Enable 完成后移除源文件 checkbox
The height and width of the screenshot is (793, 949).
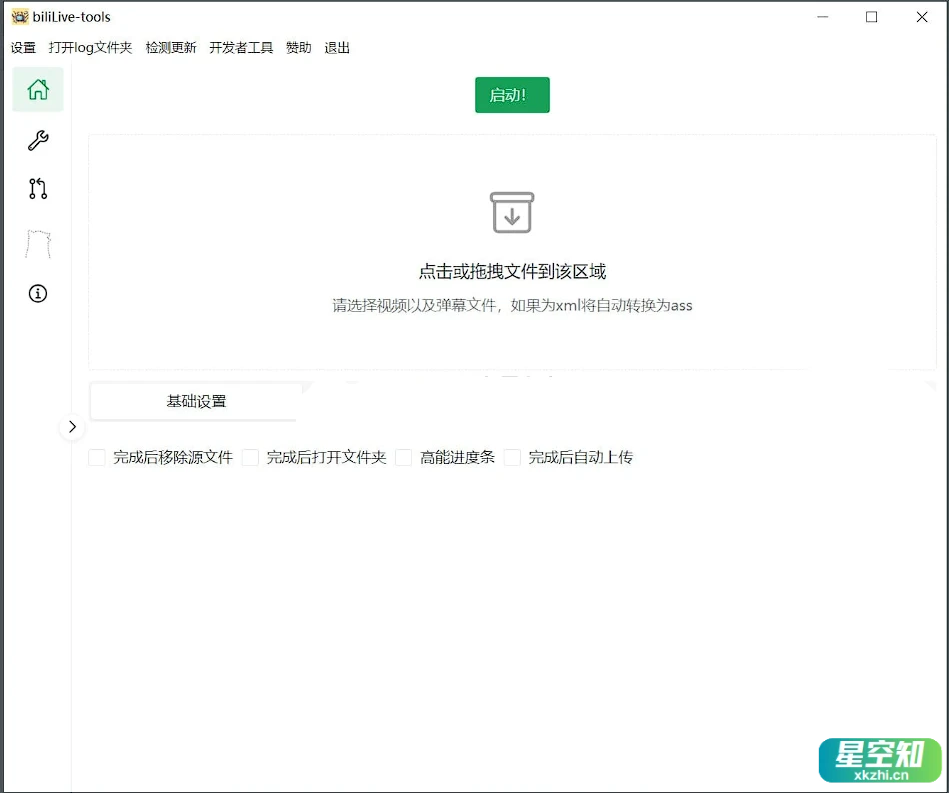click(x=97, y=457)
